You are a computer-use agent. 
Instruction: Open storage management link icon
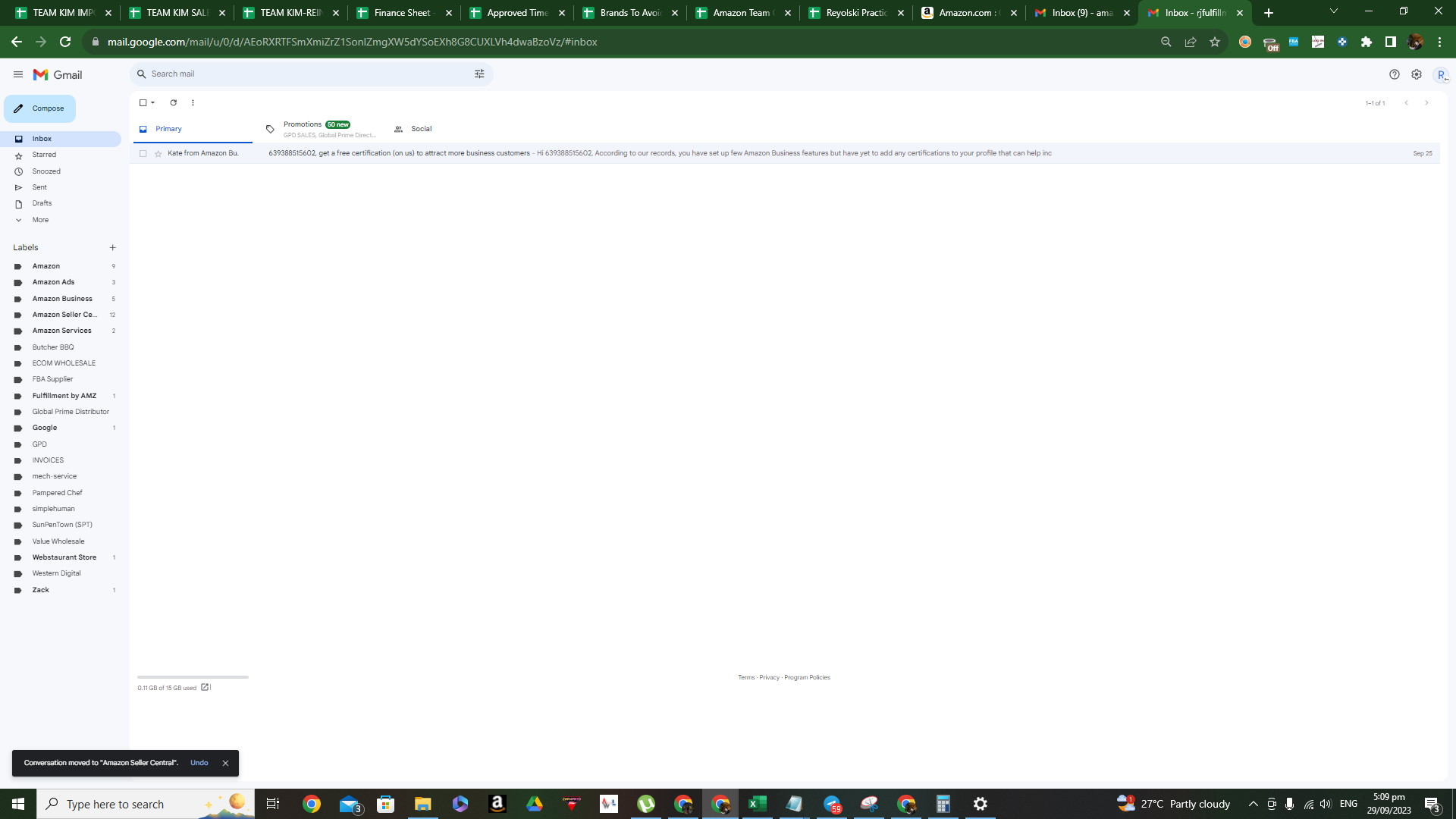pos(205,688)
